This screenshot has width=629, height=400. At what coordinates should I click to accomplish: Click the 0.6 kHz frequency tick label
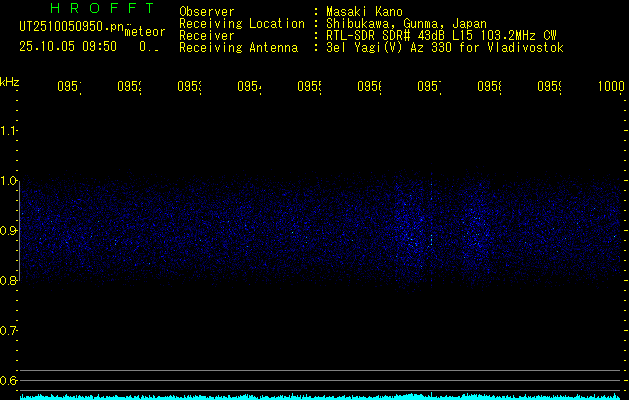click(x=8, y=380)
